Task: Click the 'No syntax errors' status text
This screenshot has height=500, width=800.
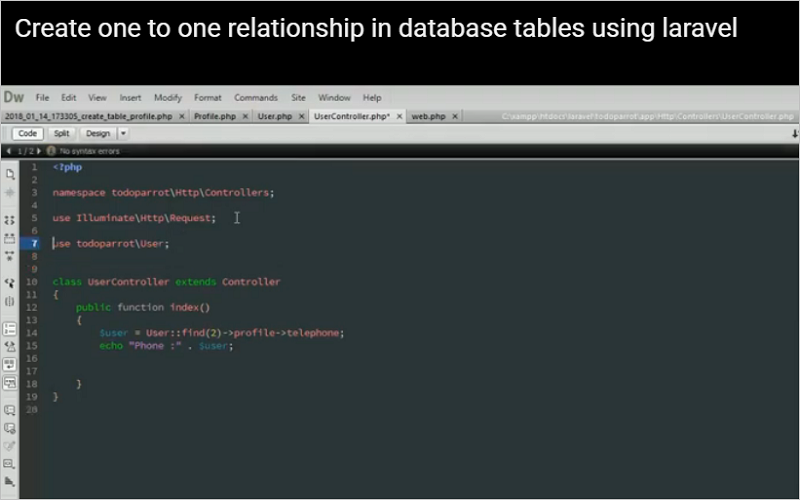Action: tap(89, 151)
